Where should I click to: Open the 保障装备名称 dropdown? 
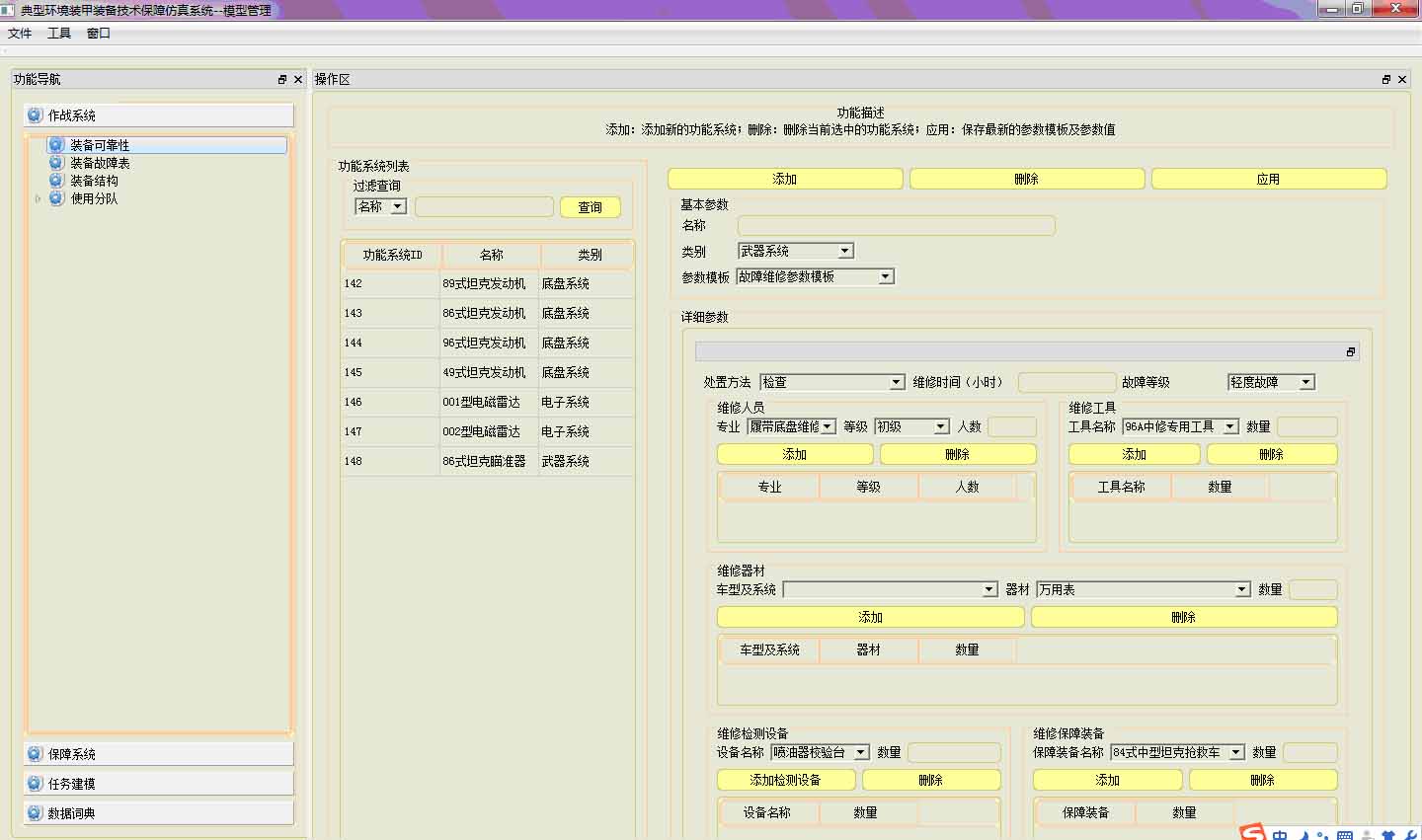pyautogui.click(x=1235, y=752)
